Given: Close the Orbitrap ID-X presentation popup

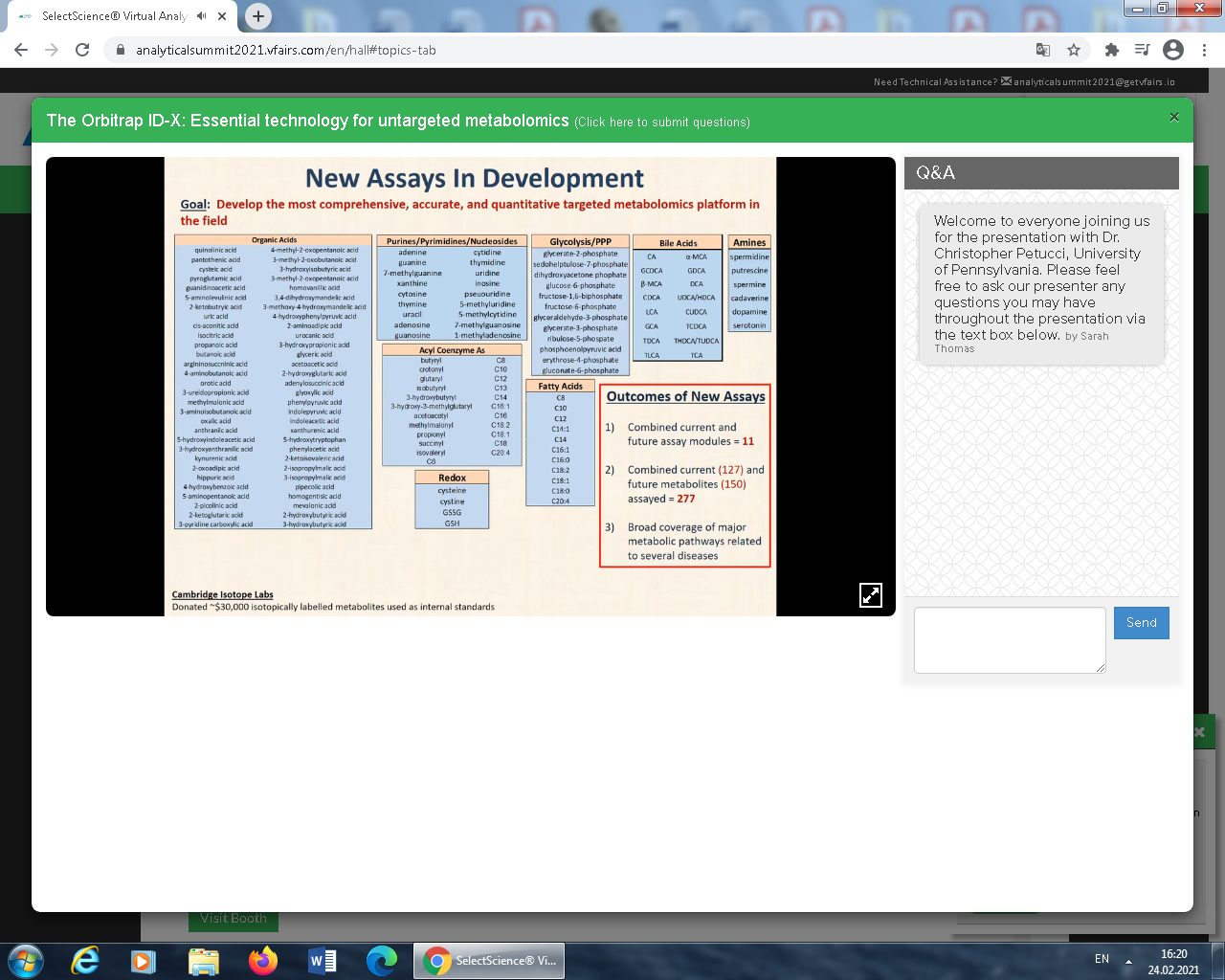Looking at the screenshot, I should click(x=1174, y=118).
